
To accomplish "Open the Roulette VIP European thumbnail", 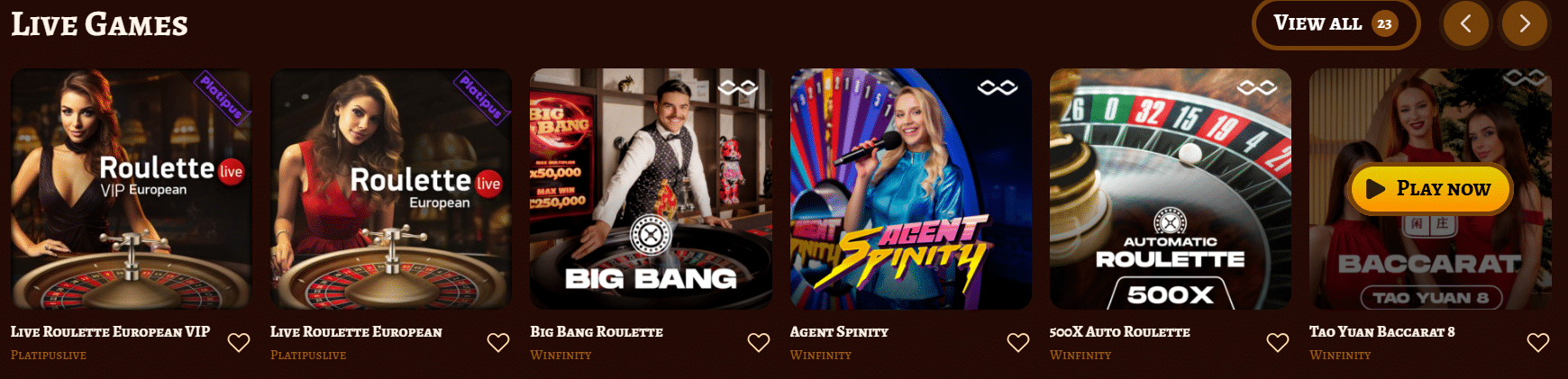I will pos(132,189).
